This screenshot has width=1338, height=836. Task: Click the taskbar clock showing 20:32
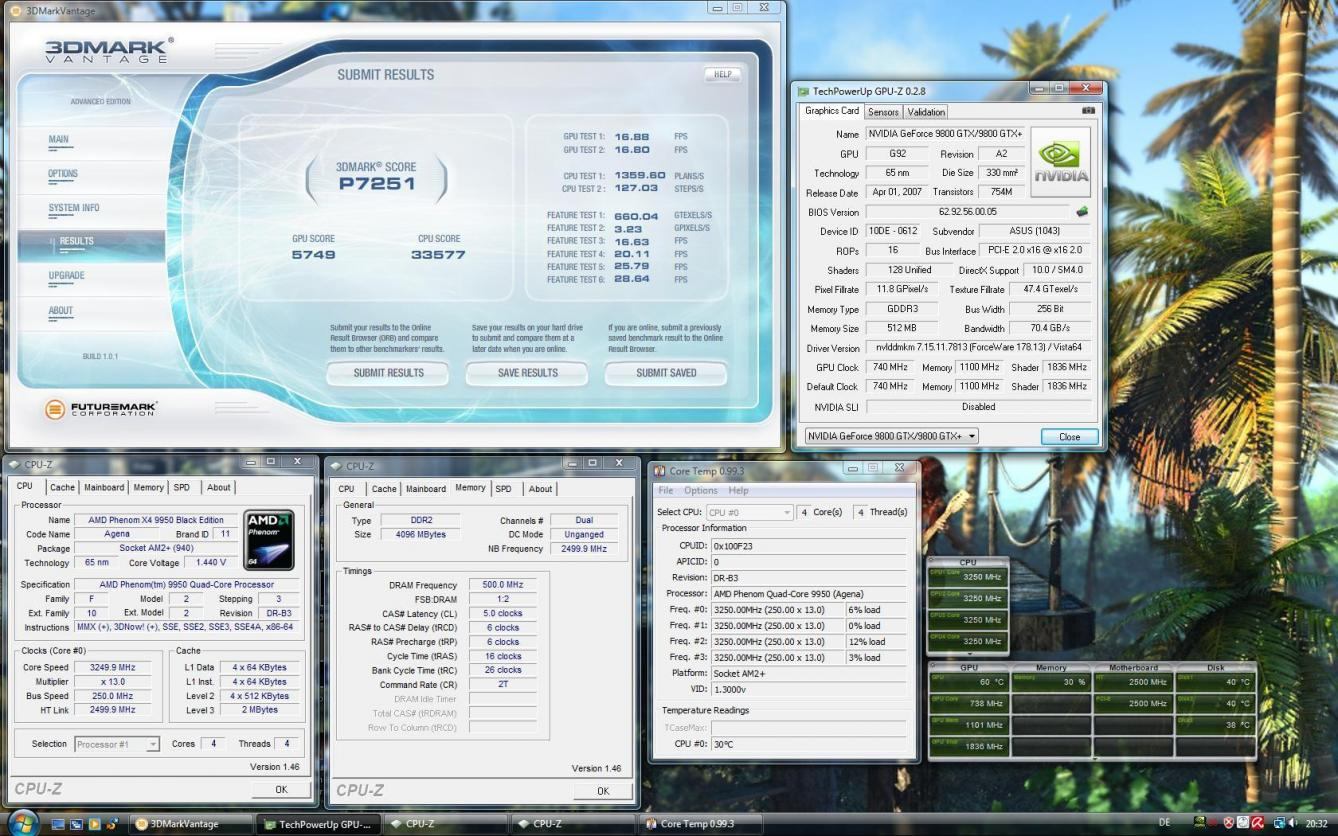coord(1316,823)
